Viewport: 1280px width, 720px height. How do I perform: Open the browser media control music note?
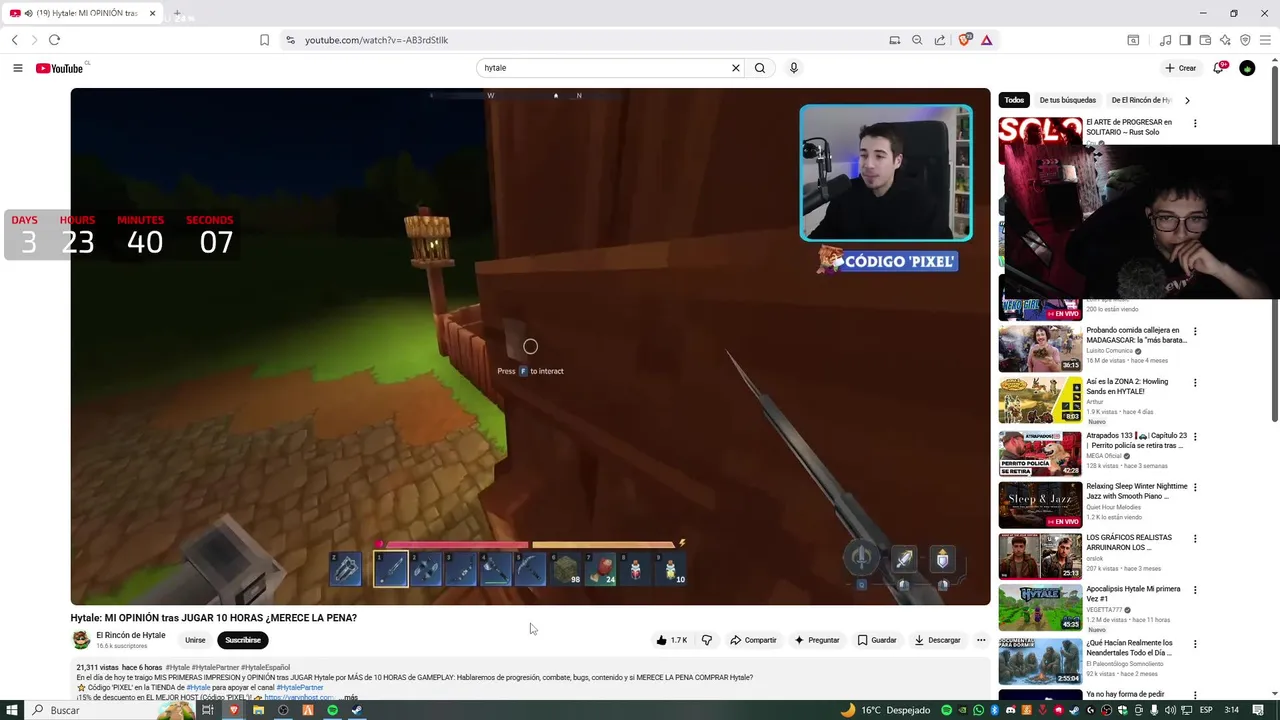click(1165, 40)
